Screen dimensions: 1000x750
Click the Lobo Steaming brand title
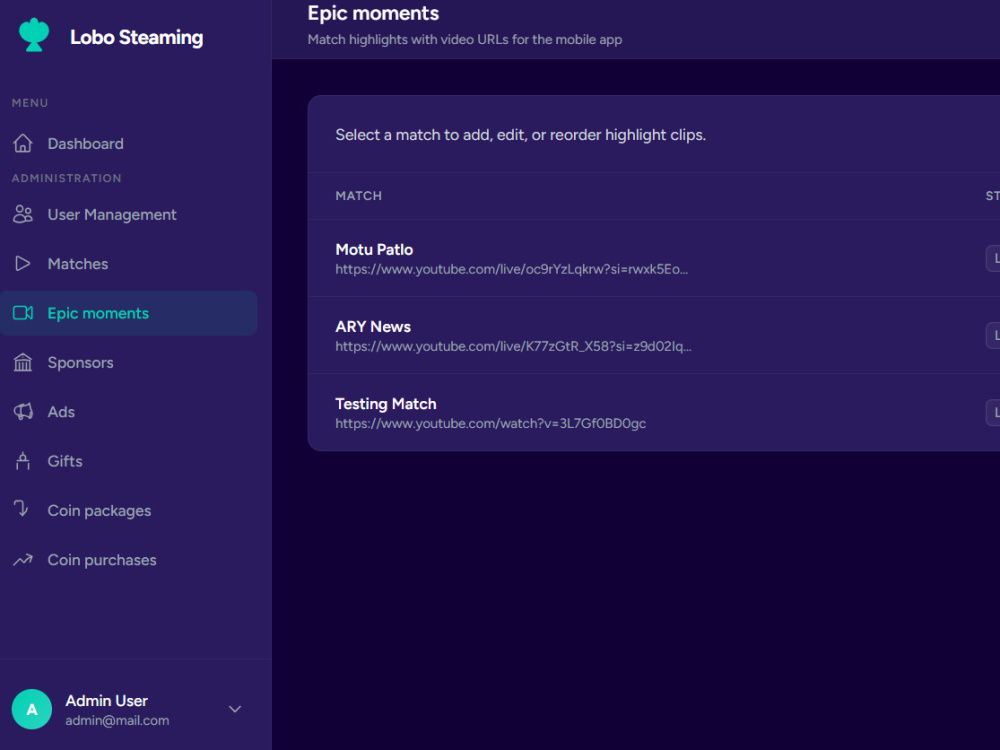click(136, 38)
